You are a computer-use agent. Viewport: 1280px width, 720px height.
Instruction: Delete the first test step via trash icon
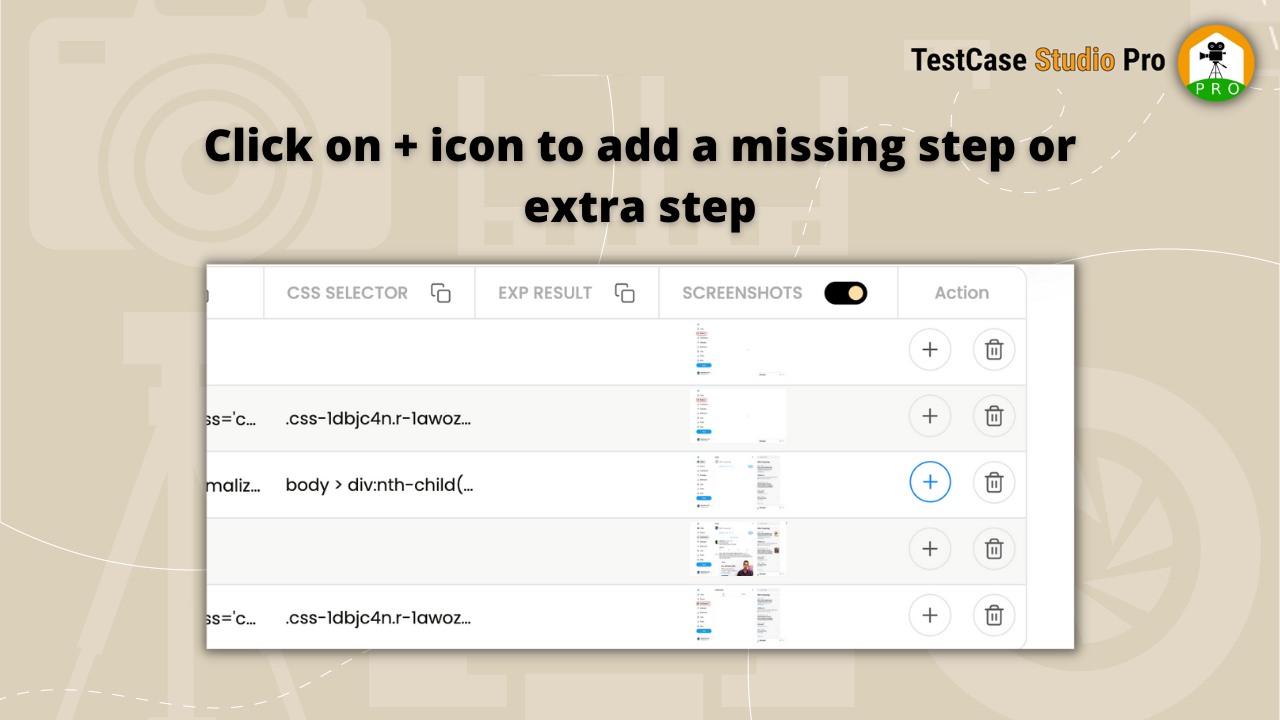point(994,349)
